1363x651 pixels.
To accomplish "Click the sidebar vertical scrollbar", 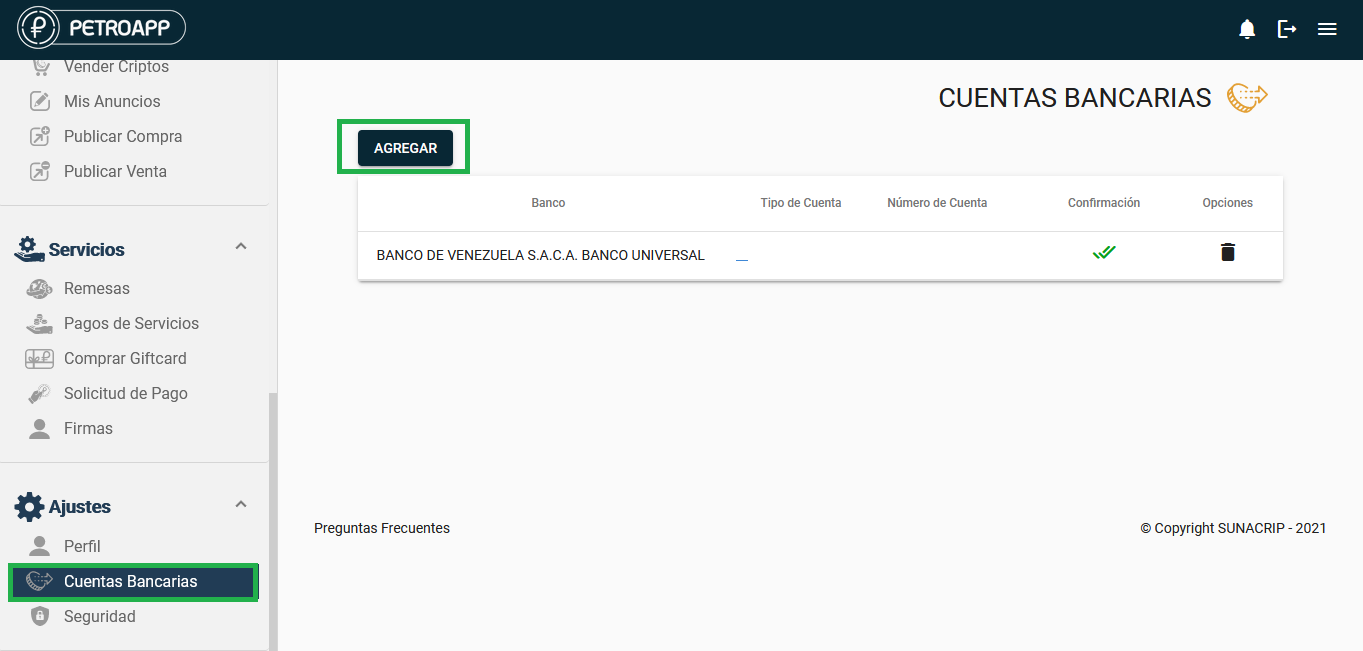I will (x=273, y=520).
